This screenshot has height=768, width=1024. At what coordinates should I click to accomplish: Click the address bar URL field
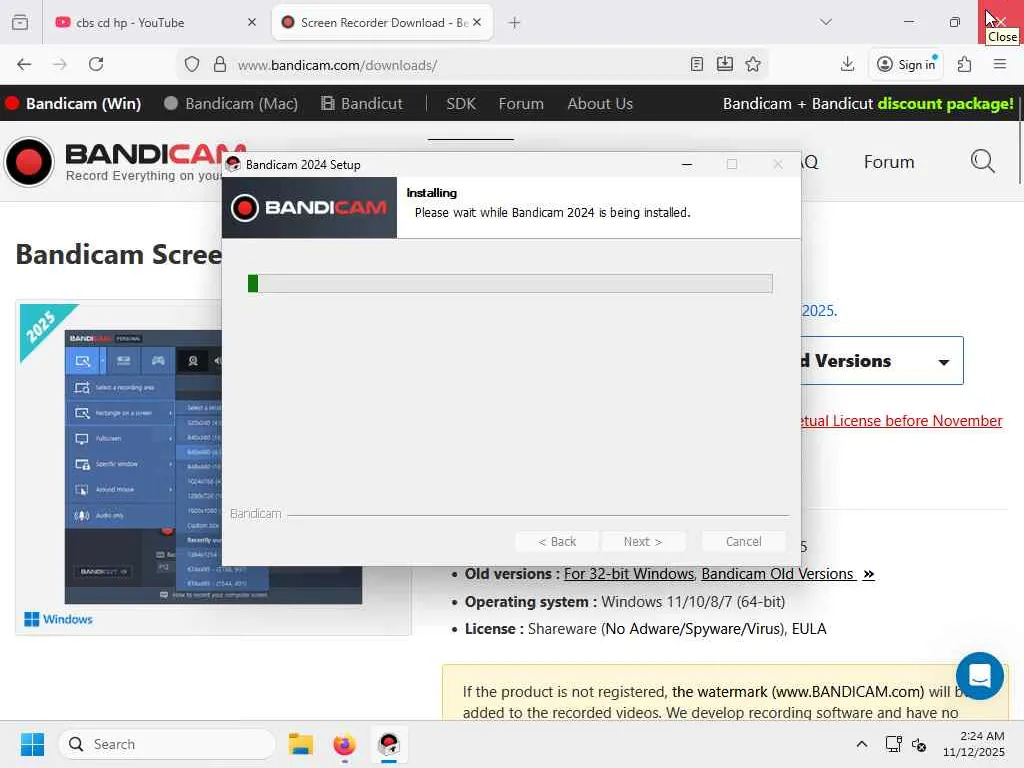pyautogui.click(x=457, y=65)
